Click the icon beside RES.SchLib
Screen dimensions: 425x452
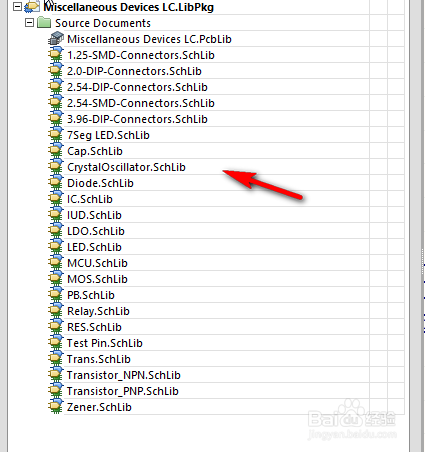(56, 327)
